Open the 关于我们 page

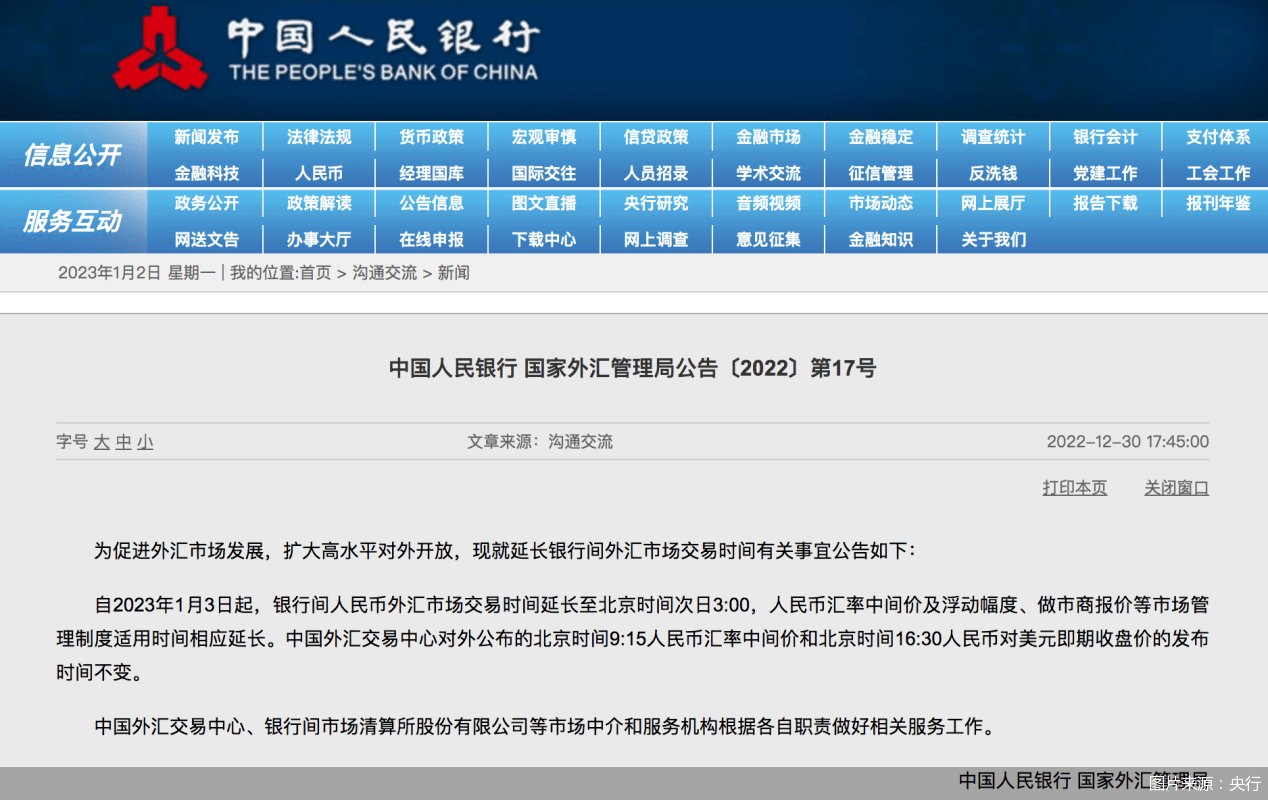pos(993,239)
